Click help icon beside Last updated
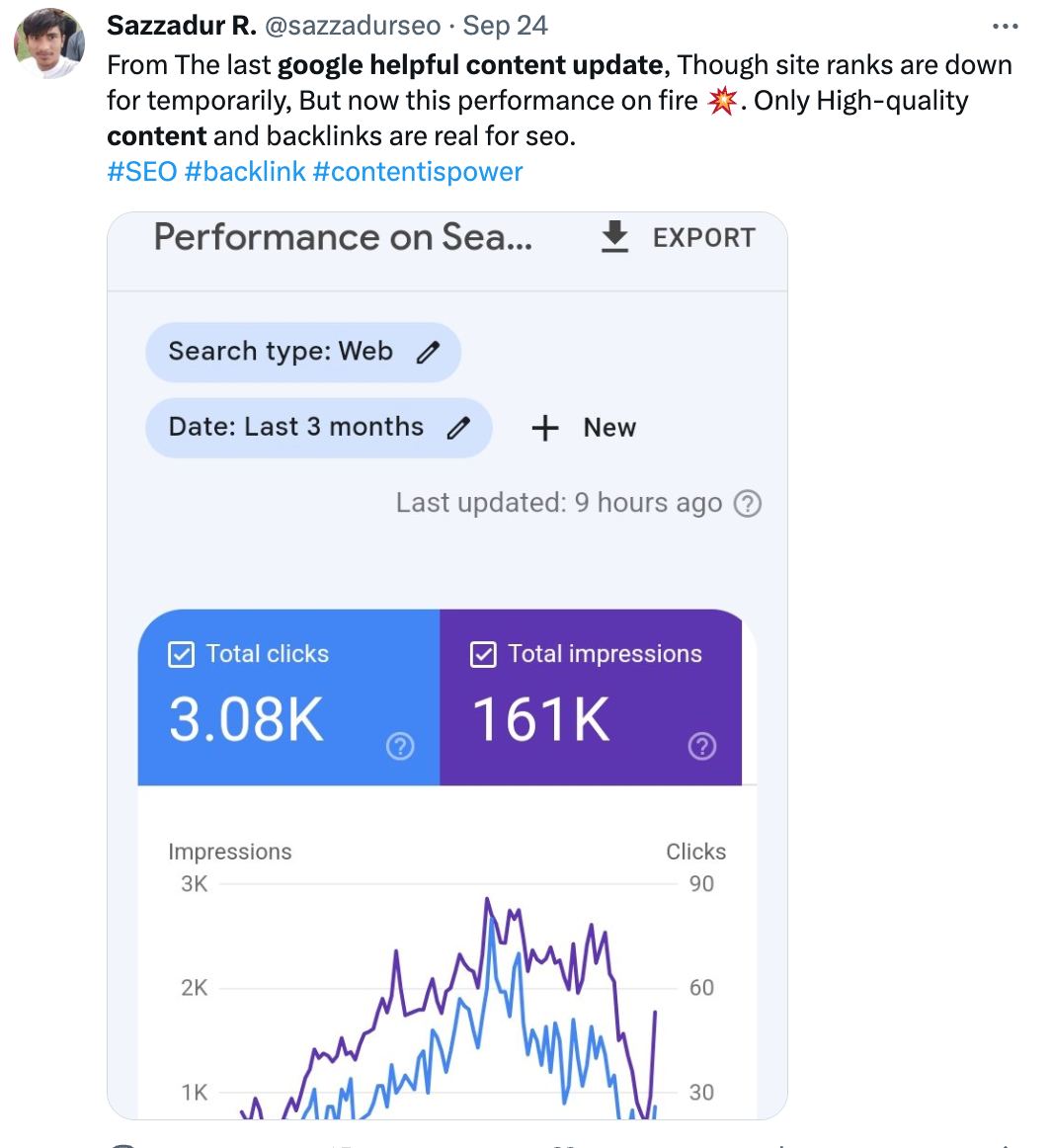 pos(749,504)
